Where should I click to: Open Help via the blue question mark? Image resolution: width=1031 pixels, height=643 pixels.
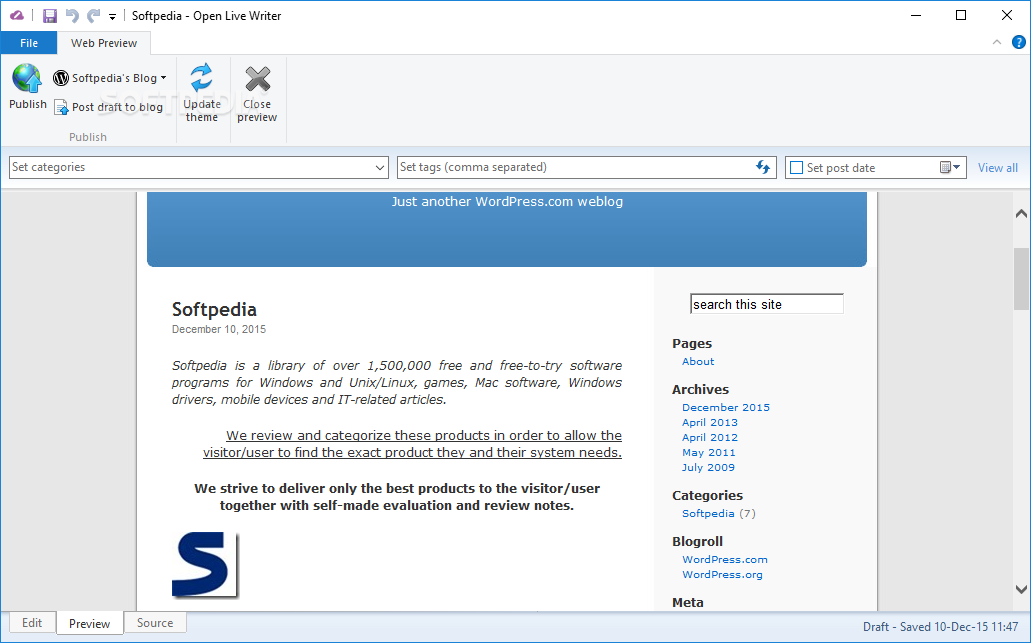1019,42
